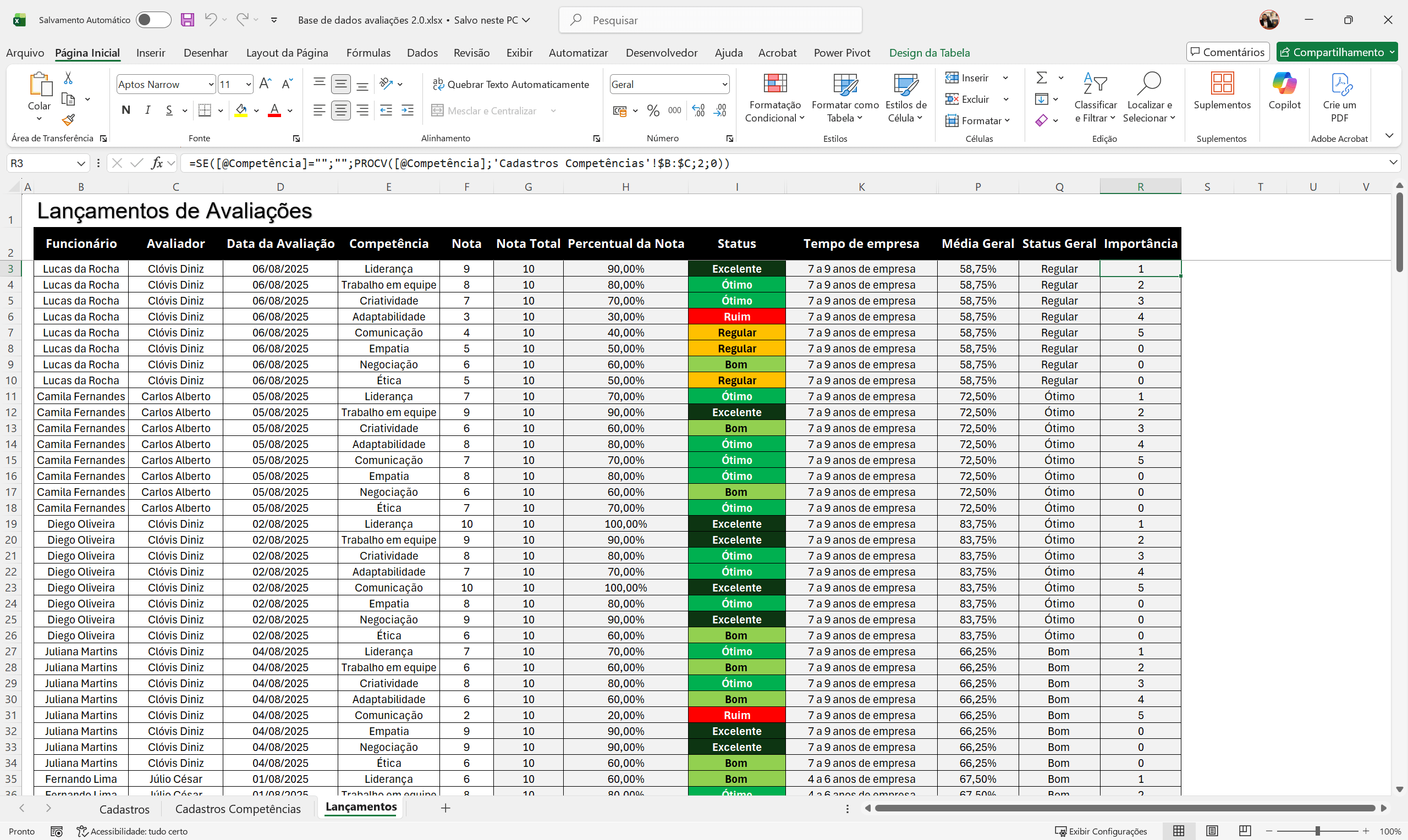Open the Aptos Narrow font dropdown
The width and height of the screenshot is (1408, 840).
[x=211, y=84]
